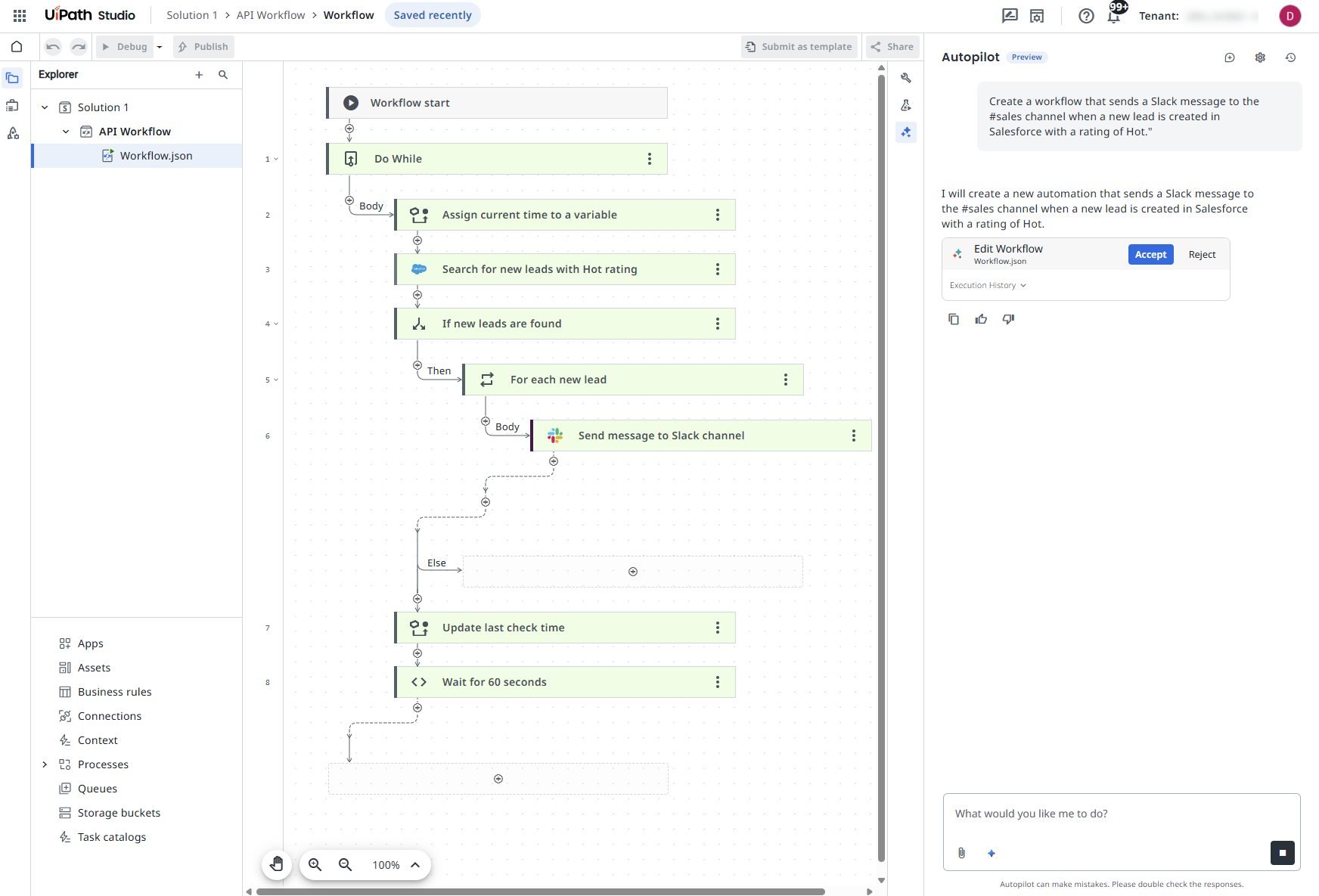Collapse the For each step at line 5

tap(276, 380)
